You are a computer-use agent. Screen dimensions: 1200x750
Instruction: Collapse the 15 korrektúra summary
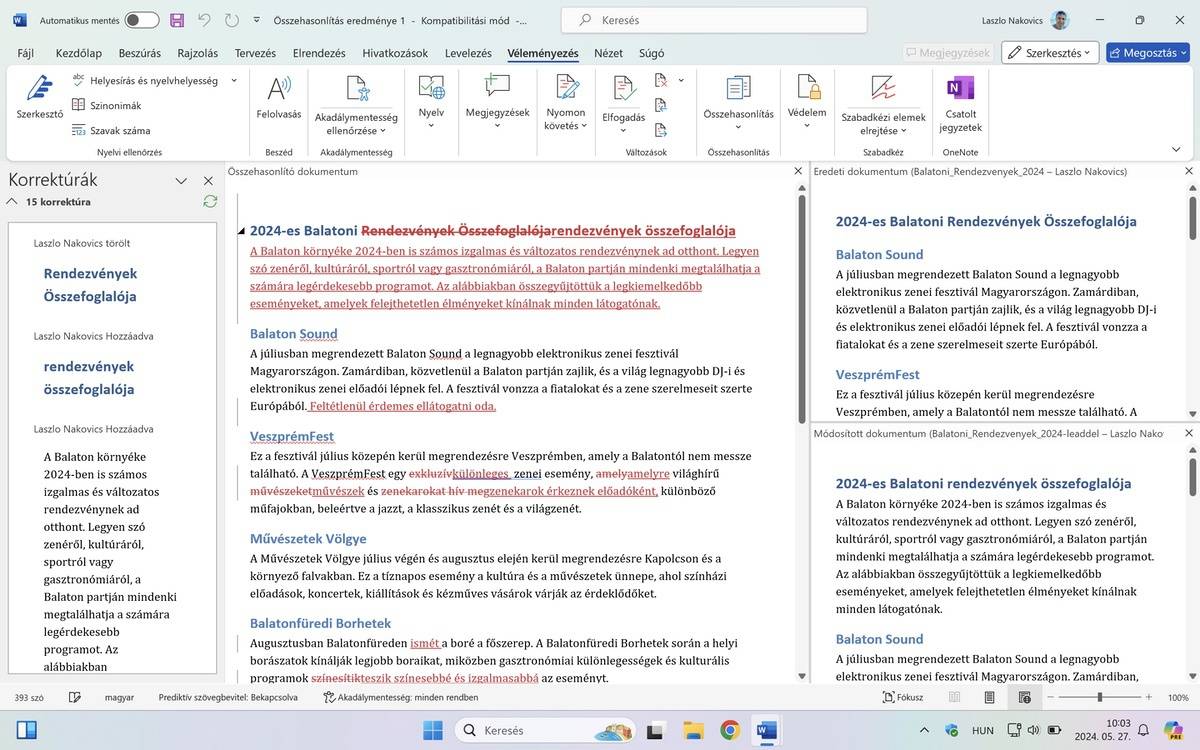pos(12,201)
